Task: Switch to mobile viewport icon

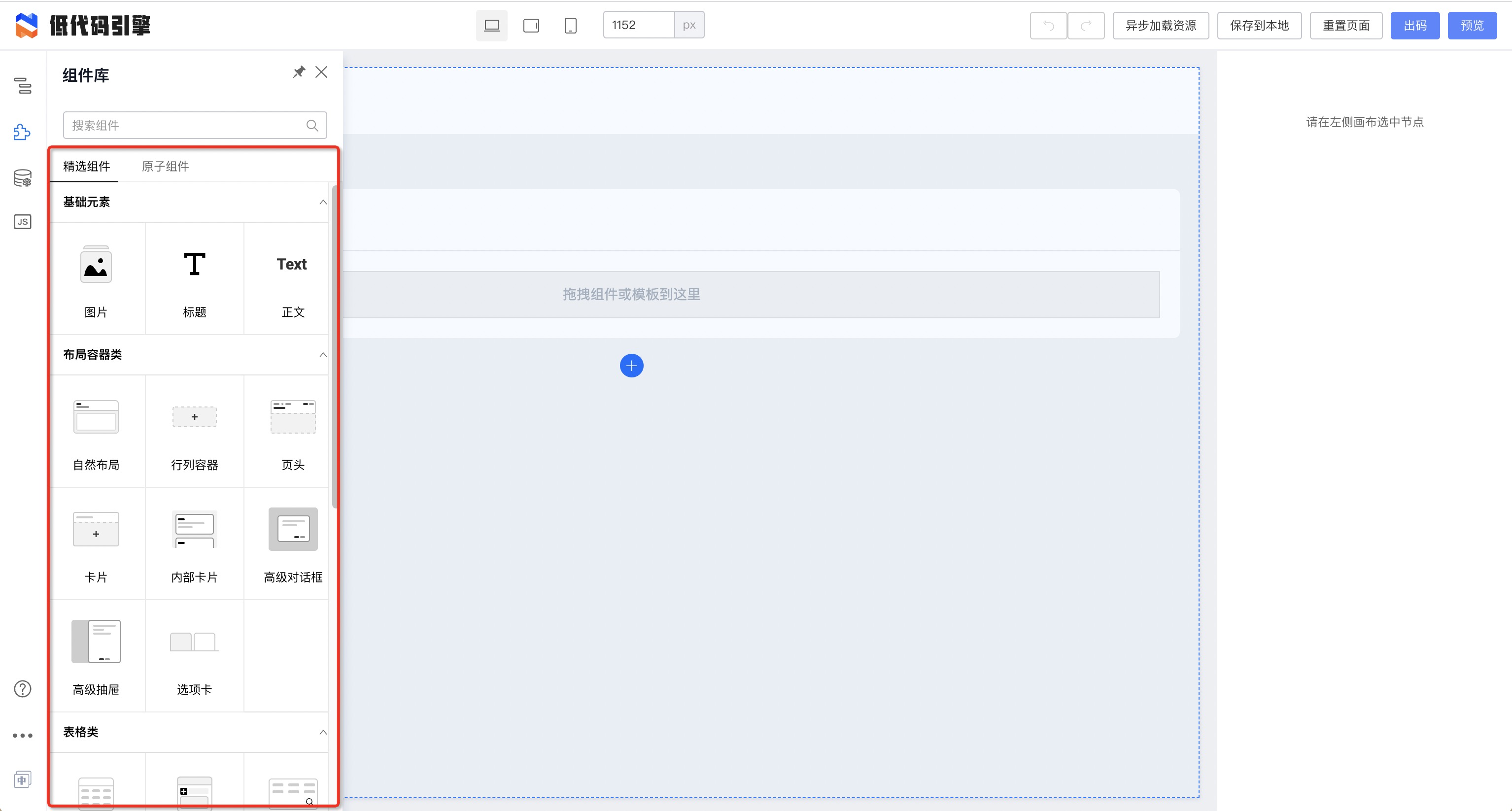Action: (x=570, y=25)
